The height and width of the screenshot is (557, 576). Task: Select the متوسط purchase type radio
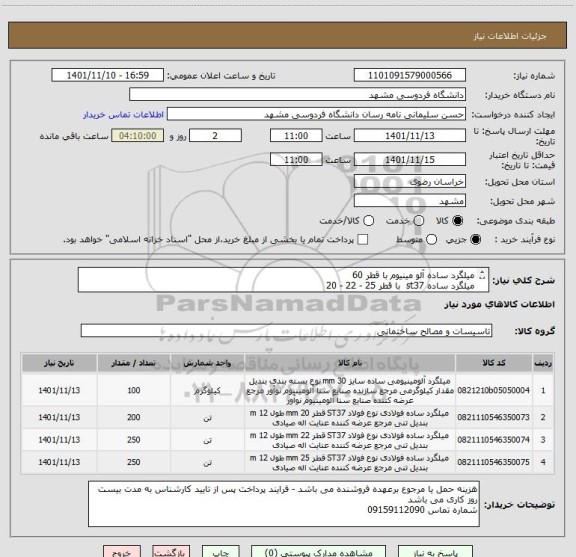[431, 240]
